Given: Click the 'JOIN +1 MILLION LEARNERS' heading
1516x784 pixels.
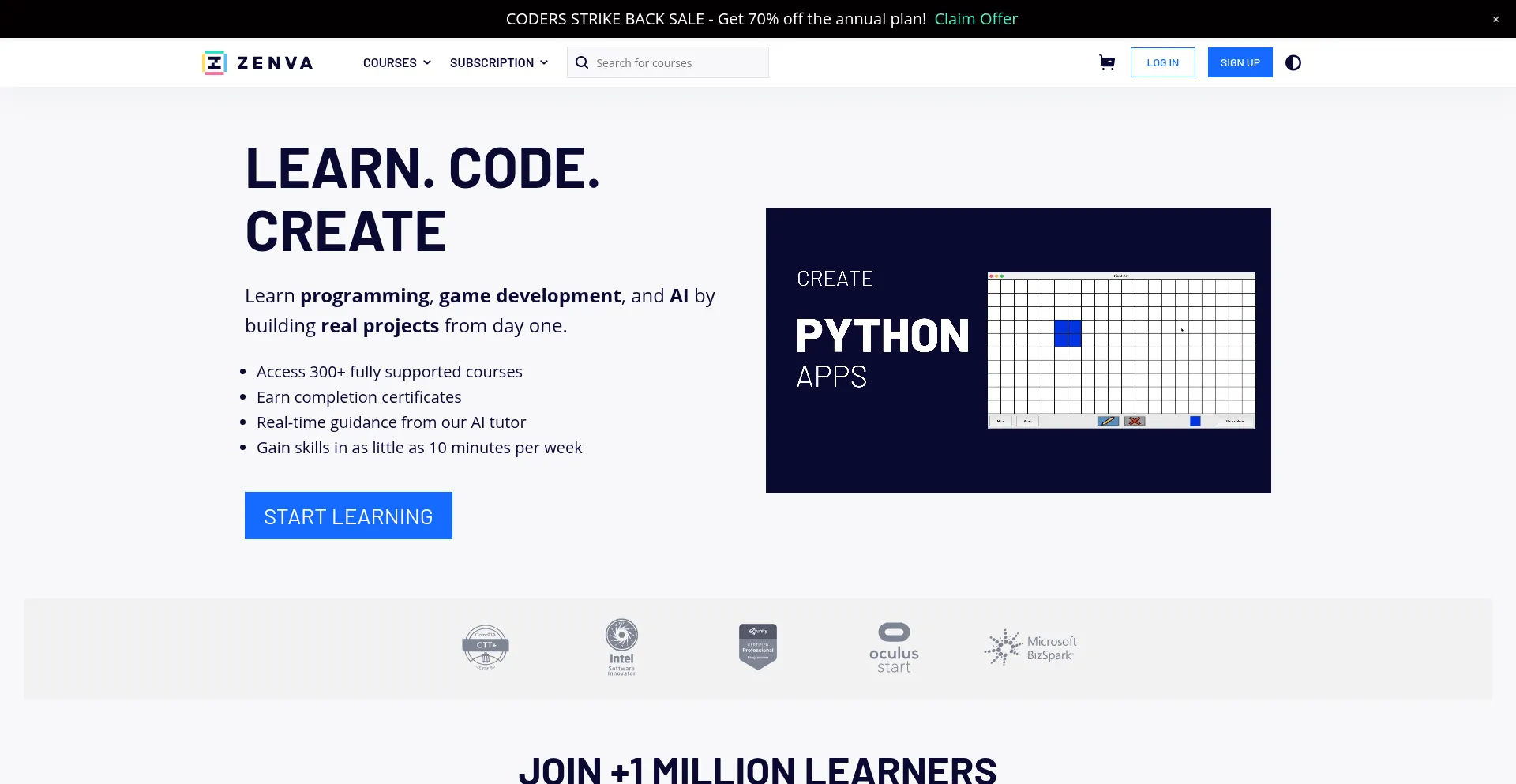Looking at the screenshot, I should pyautogui.click(x=758, y=771).
